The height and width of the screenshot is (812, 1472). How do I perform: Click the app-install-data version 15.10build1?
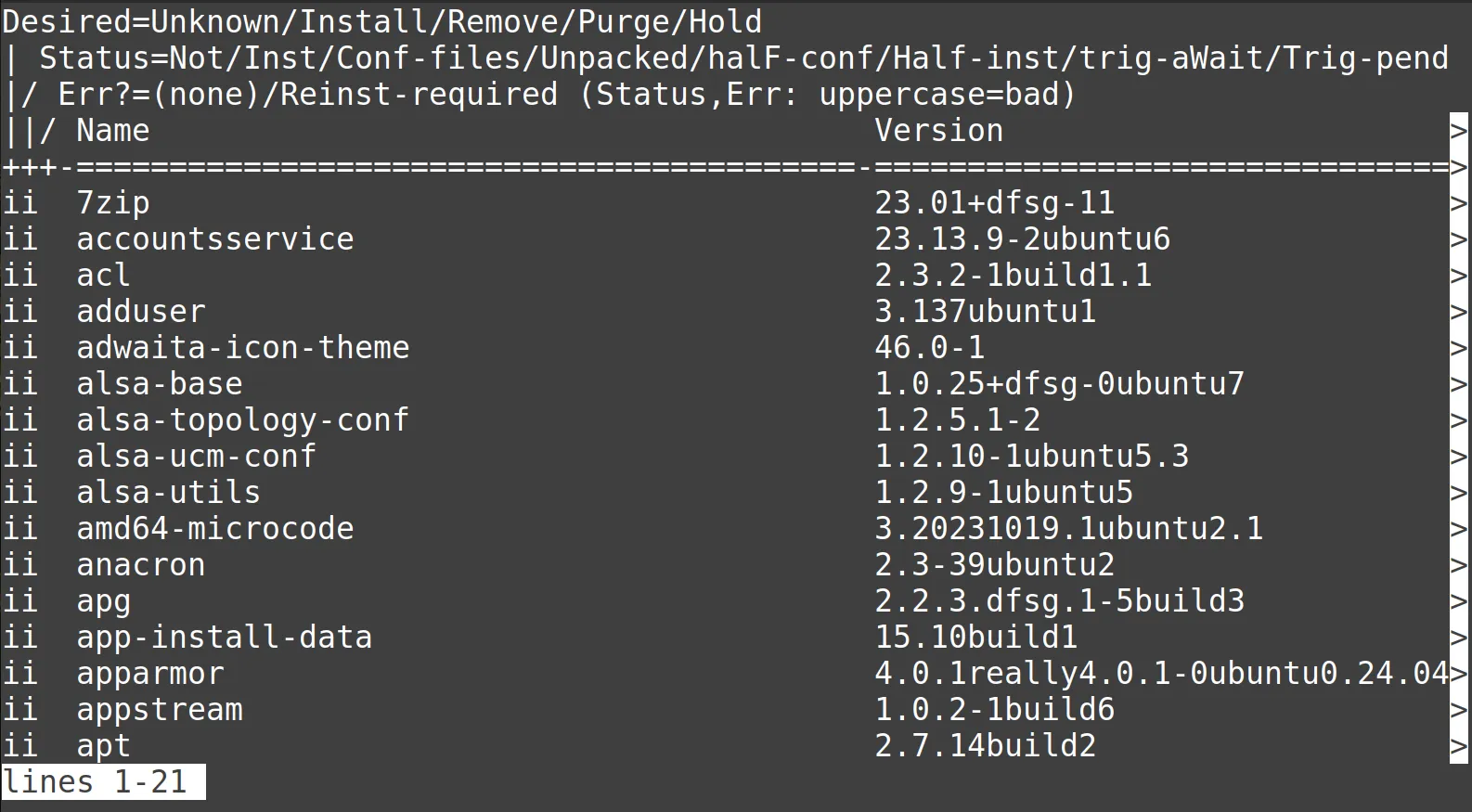tap(975, 638)
